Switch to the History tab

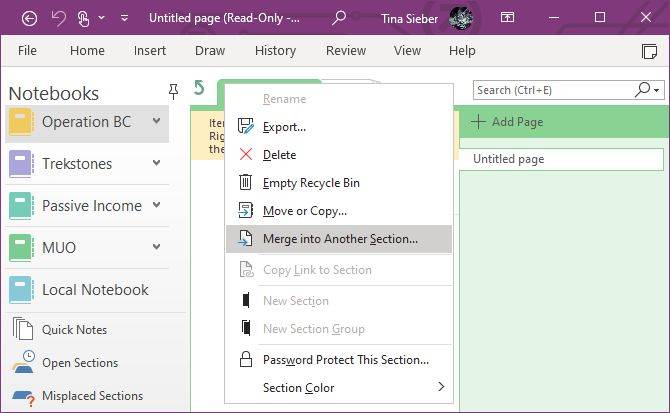275,50
